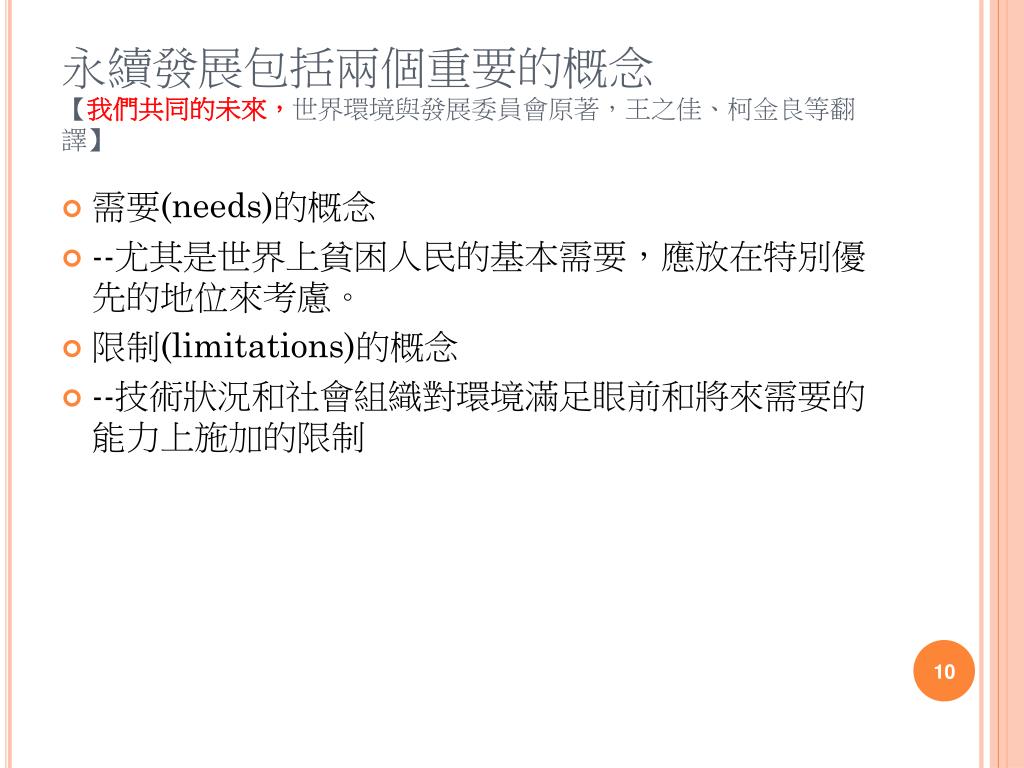
Task: Click the phrase 應放在特別優 in second bullet
Action: click(763, 257)
